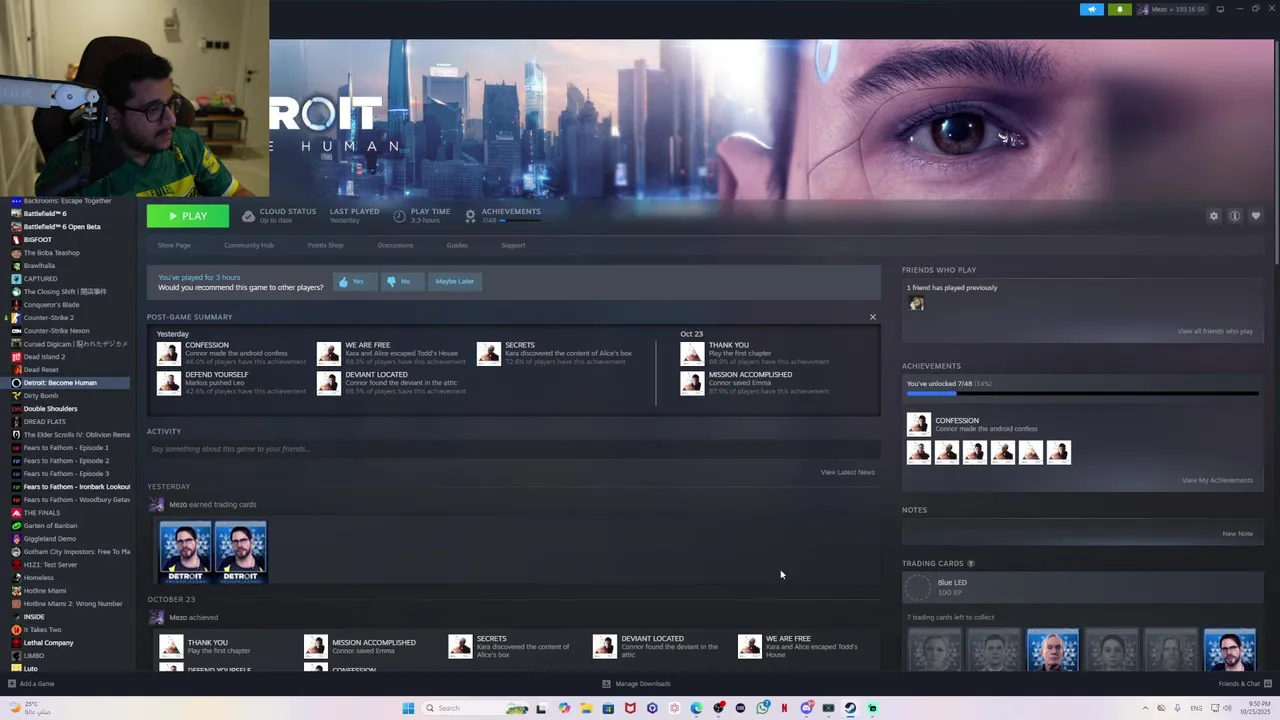Open View all friends who play
Screen dimensions: 1280x720
[1215, 331]
